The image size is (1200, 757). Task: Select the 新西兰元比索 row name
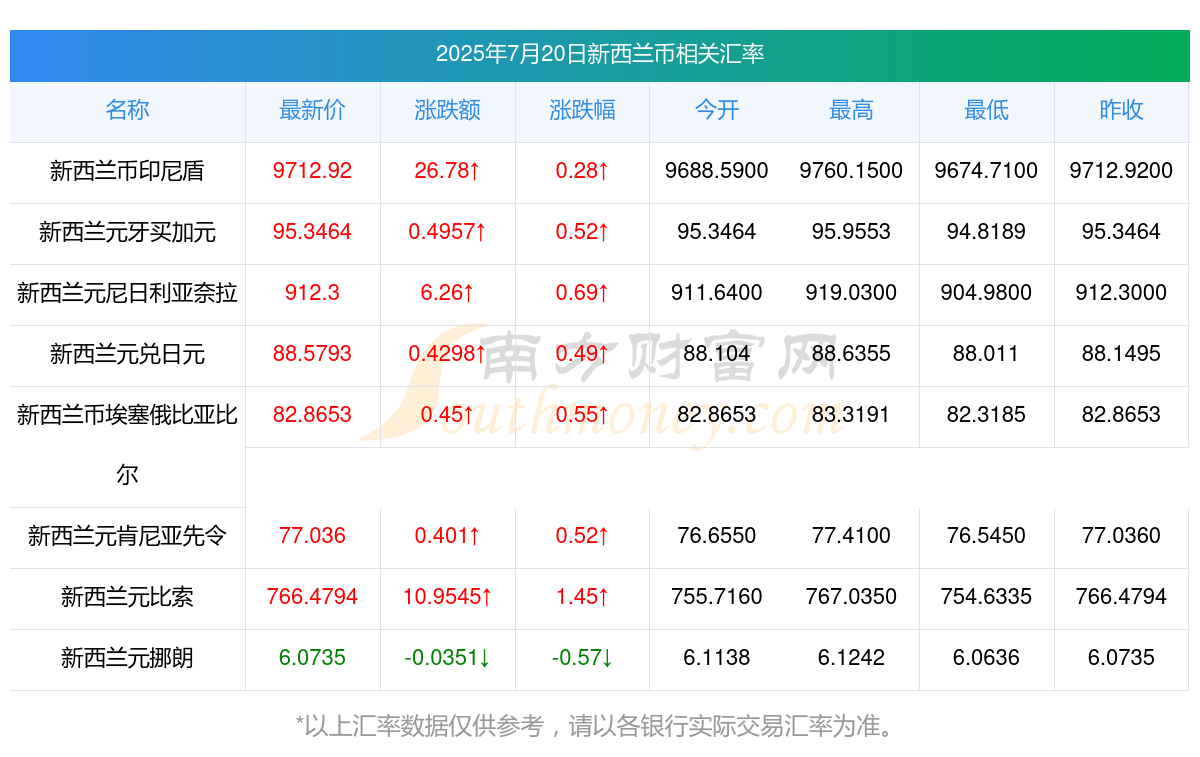coord(127,597)
